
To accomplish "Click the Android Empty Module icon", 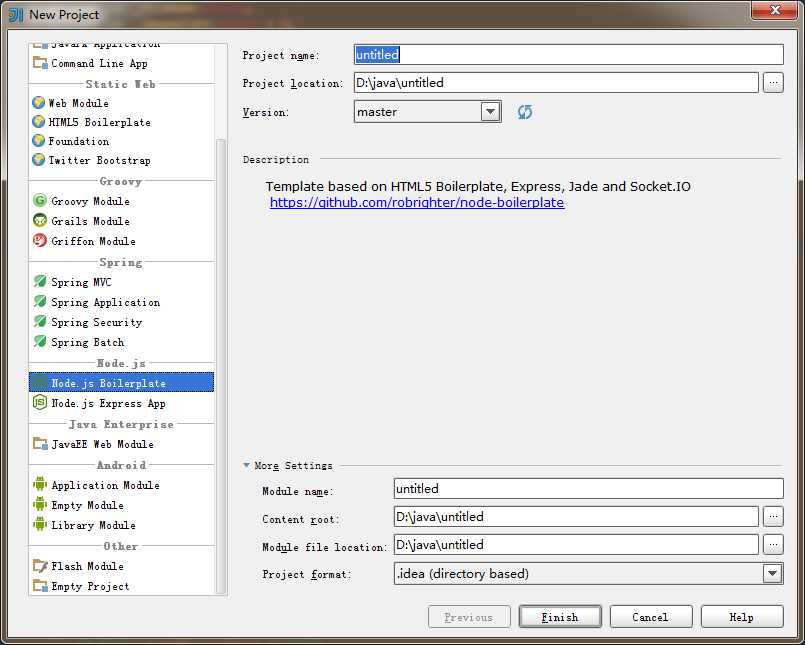I will pyautogui.click(x=40, y=504).
